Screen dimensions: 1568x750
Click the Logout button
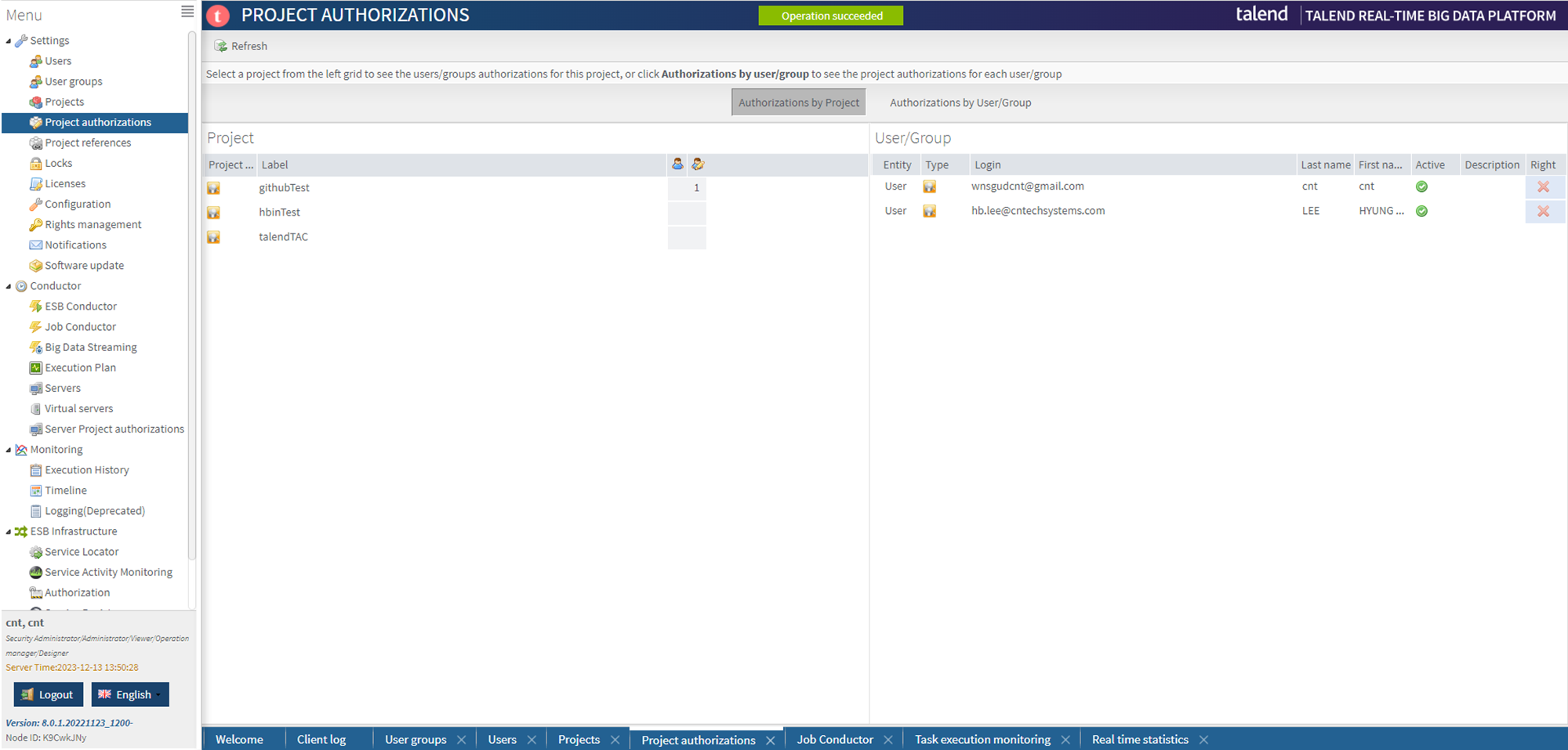pos(49,694)
